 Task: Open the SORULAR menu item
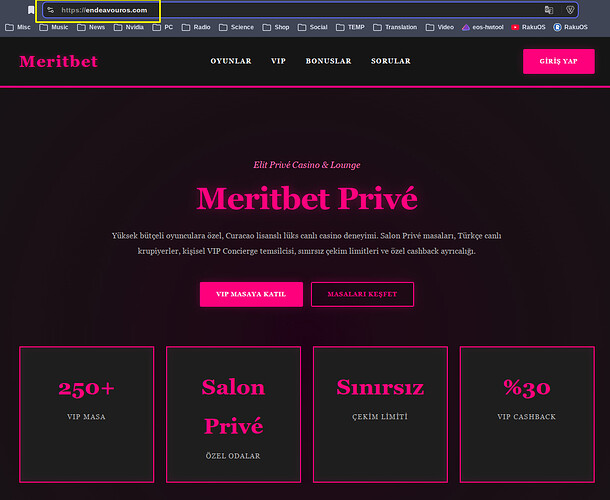pos(391,61)
